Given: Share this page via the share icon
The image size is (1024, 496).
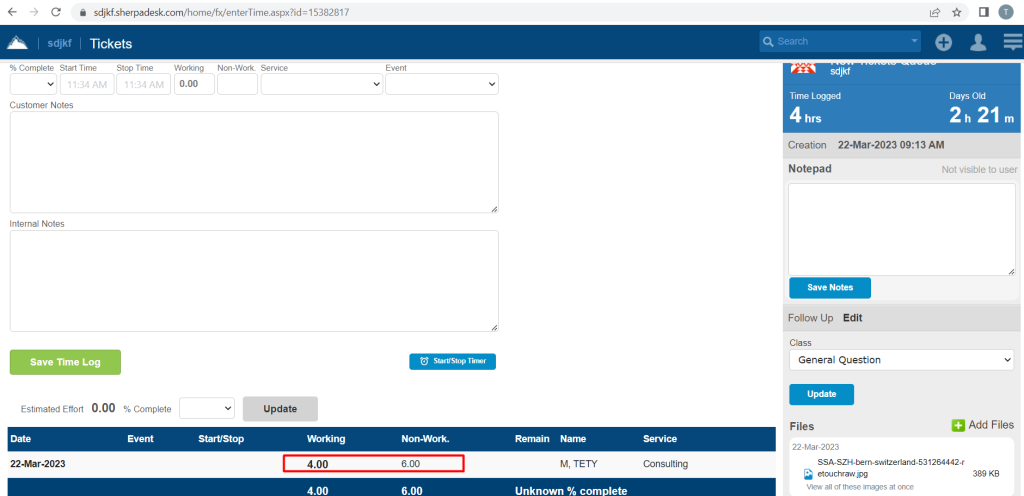Looking at the screenshot, I should coord(935,12).
